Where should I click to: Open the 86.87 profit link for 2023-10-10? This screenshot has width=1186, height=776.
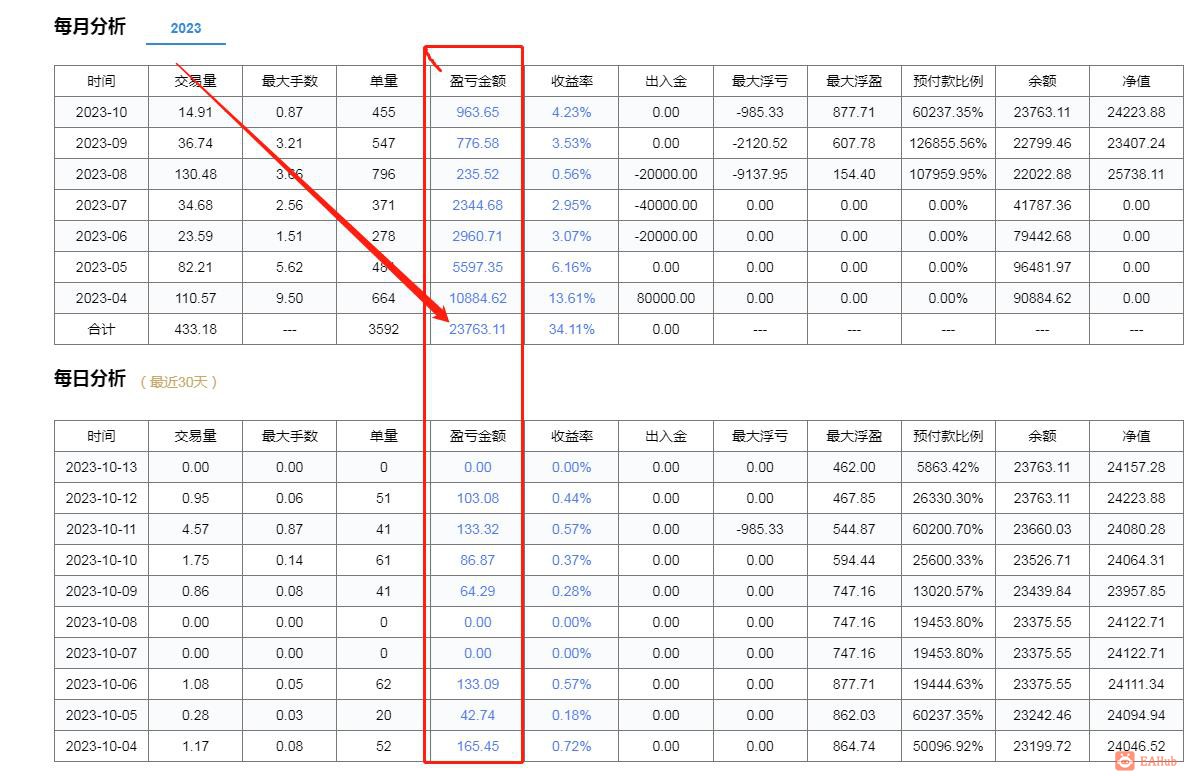coord(477,560)
